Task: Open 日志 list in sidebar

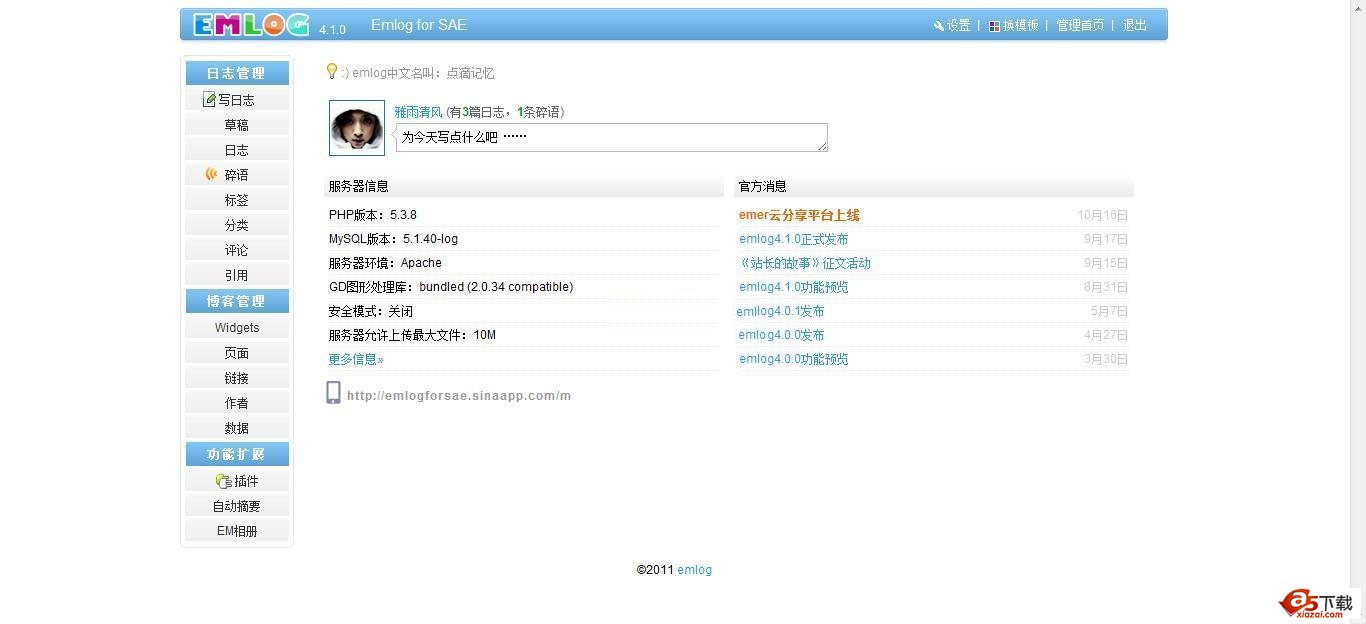Action: 237,150
